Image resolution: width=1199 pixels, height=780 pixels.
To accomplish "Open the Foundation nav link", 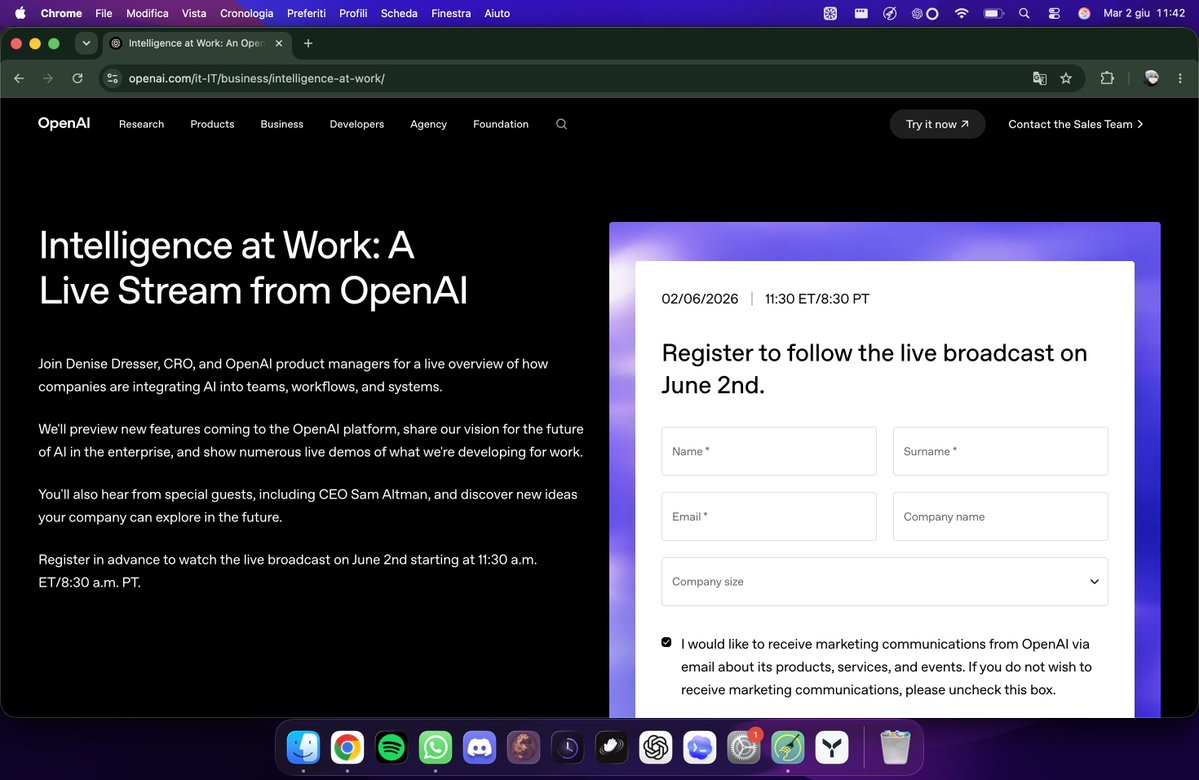I will pos(501,124).
